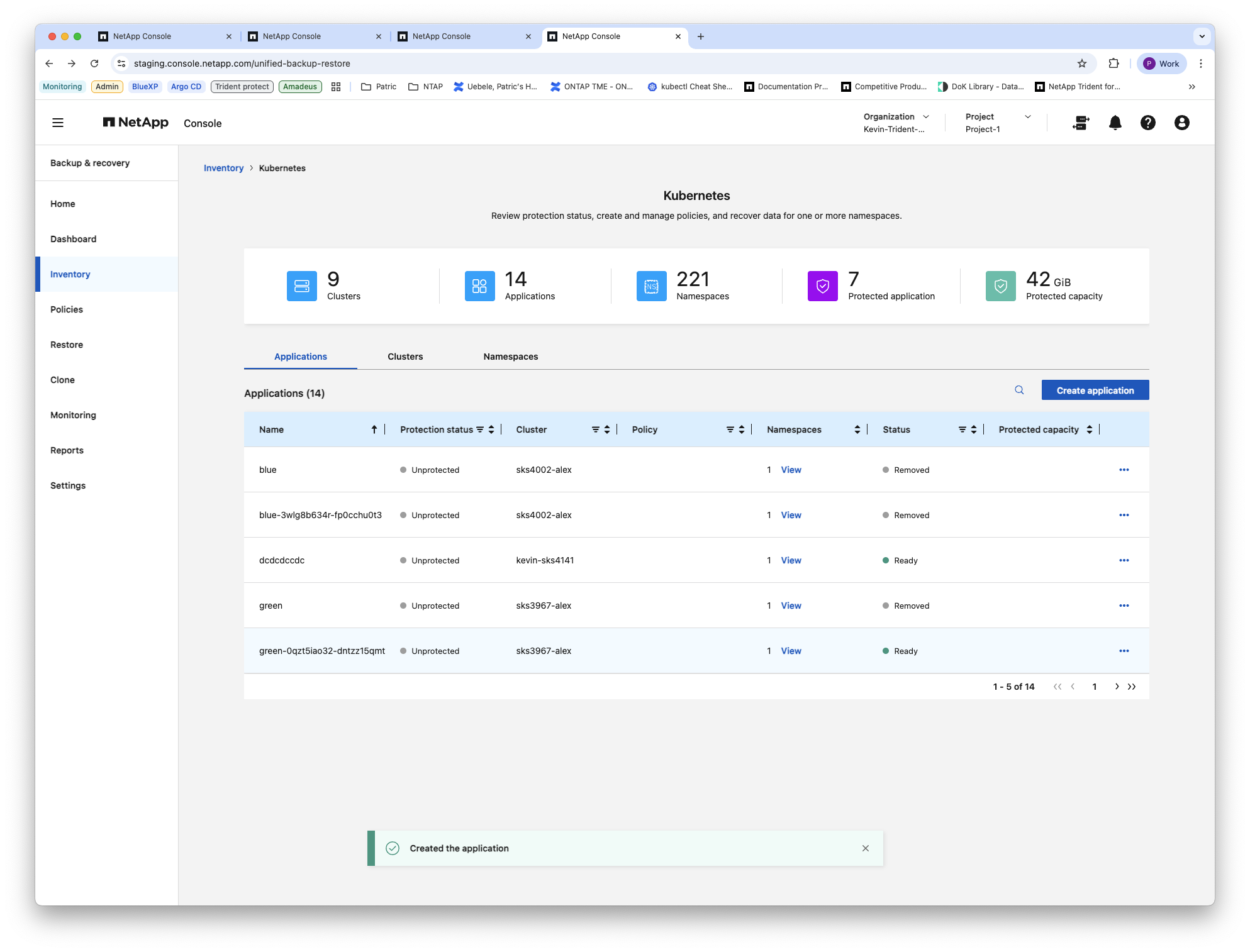Open the notifications bell
This screenshot has height=952, width=1250.
click(x=1115, y=123)
